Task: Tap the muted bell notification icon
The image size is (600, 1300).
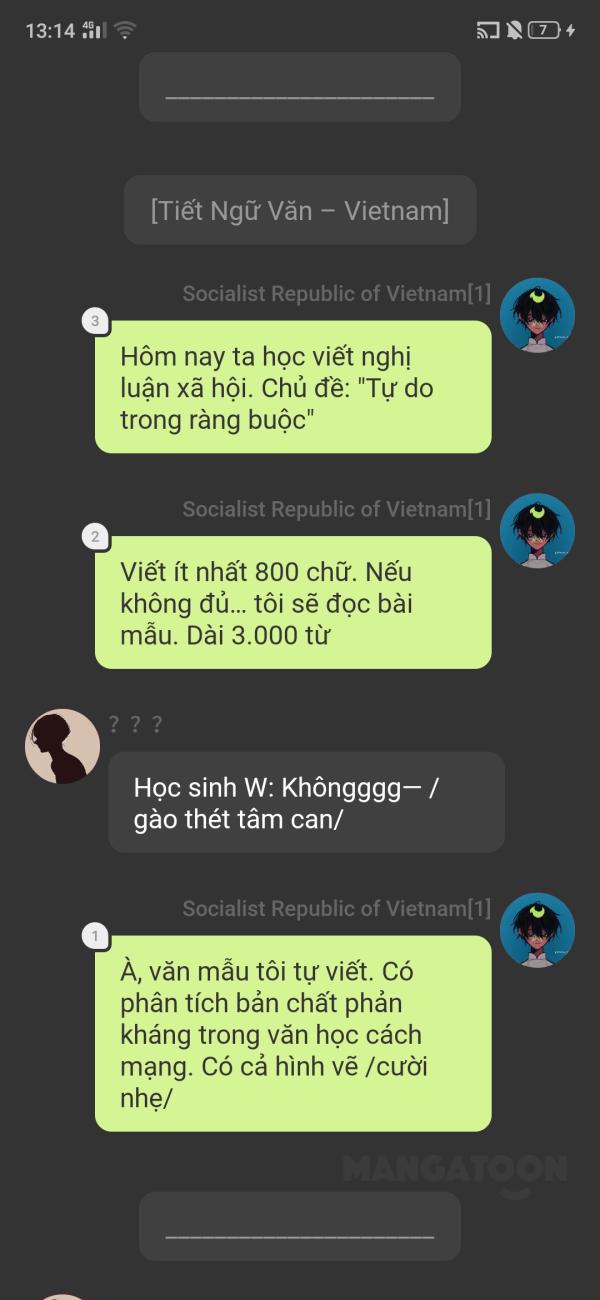Action: point(514,30)
